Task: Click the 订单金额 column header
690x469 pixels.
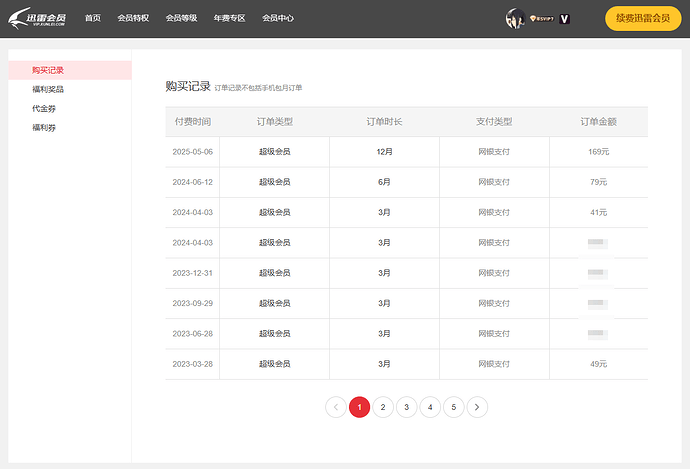Action: (x=598, y=122)
